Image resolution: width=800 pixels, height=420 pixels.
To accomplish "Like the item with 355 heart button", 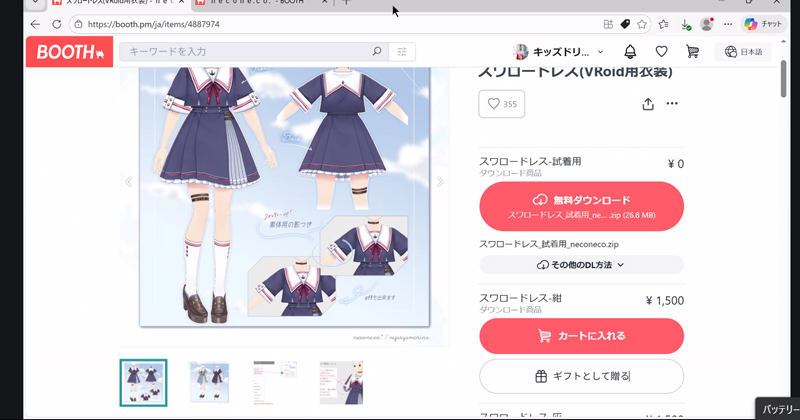I will coord(502,104).
